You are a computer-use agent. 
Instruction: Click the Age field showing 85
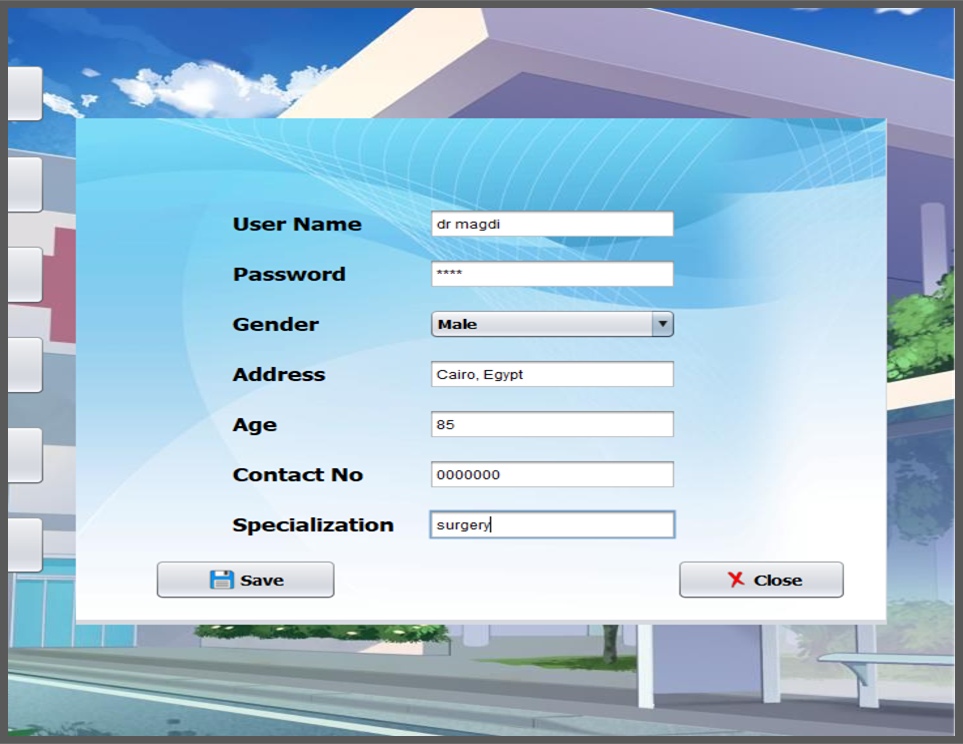click(x=551, y=423)
